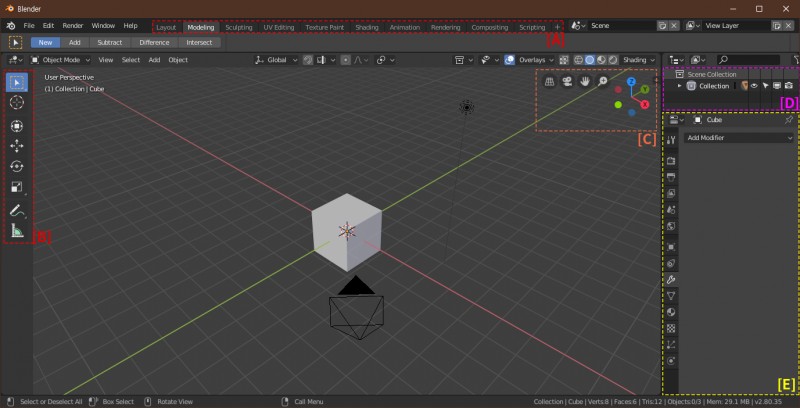The image size is (800, 408).
Task: Switch to LookDev shading mode
Action: coord(602,60)
